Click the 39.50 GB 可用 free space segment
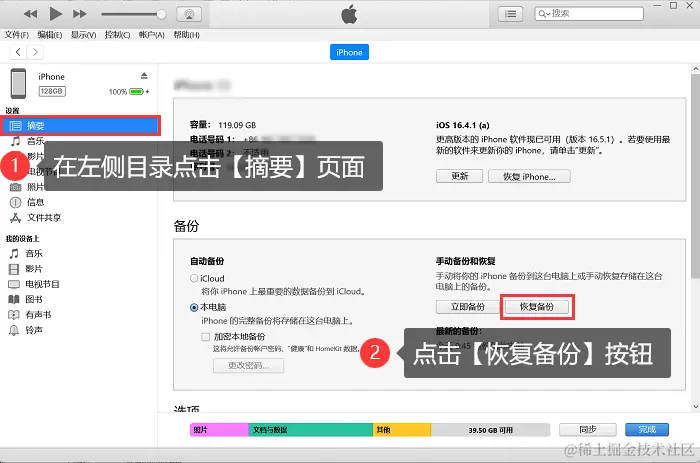This screenshot has height=463, width=700. 490,430
